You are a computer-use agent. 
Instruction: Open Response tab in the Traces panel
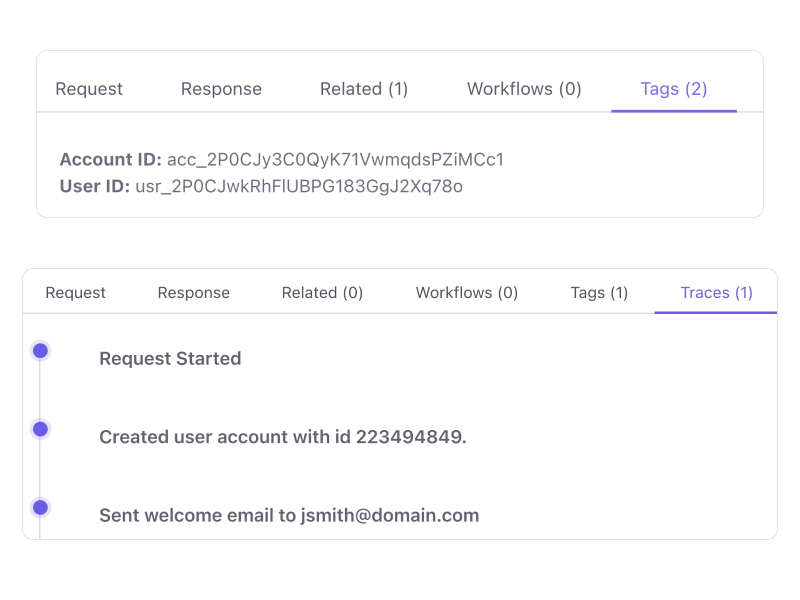[194, 293]
